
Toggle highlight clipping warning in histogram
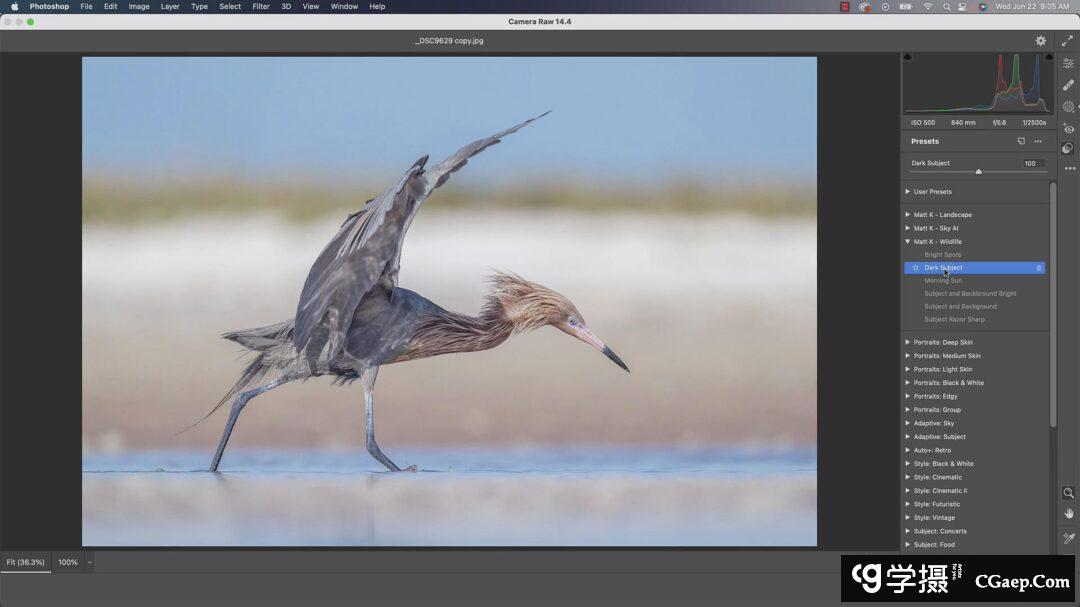(x=1048, y=58)
